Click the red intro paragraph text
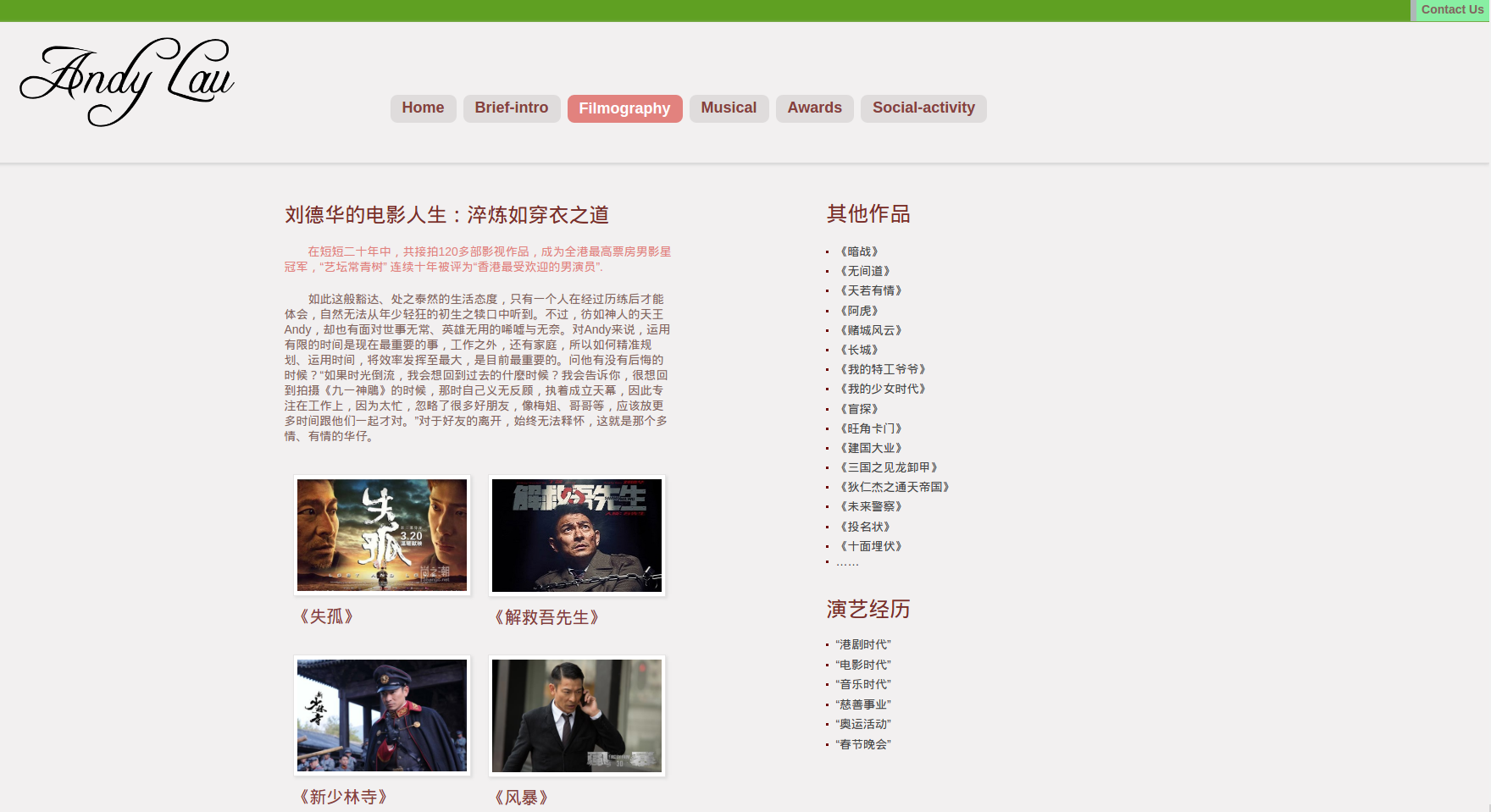This screenshot has width=1491, height=812. (478, 259)
